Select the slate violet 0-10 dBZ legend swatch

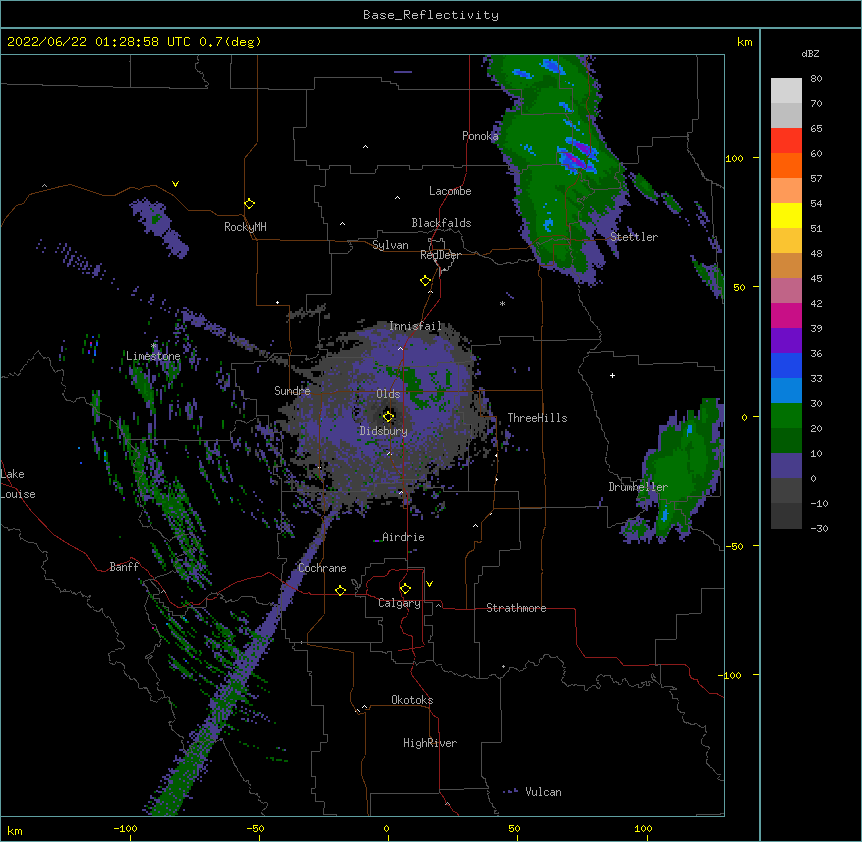pos(786,466)
